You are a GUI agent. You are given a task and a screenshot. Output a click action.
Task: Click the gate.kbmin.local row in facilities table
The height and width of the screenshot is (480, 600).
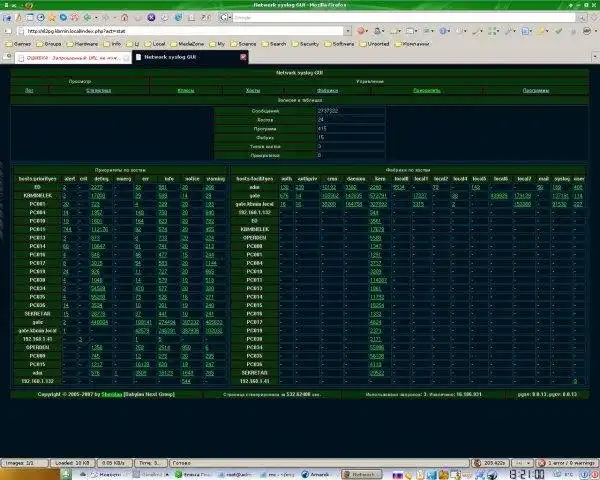coord(408,204)
